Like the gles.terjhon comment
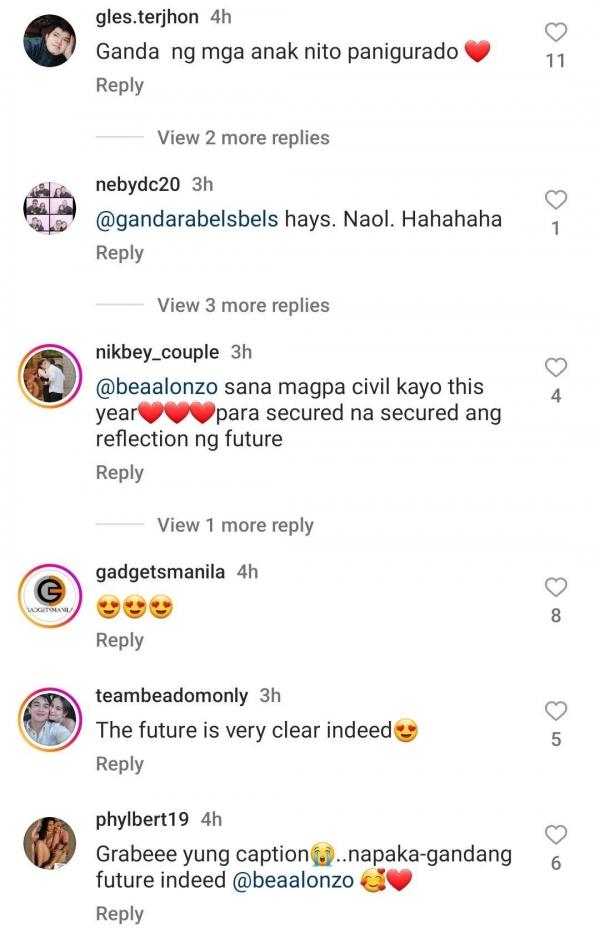The image size is (600, 928). pos(556,31)
